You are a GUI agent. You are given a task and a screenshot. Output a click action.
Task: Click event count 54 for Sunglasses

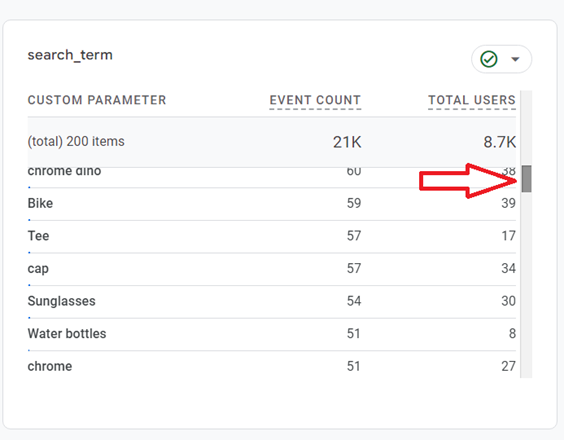click(354, 301)
